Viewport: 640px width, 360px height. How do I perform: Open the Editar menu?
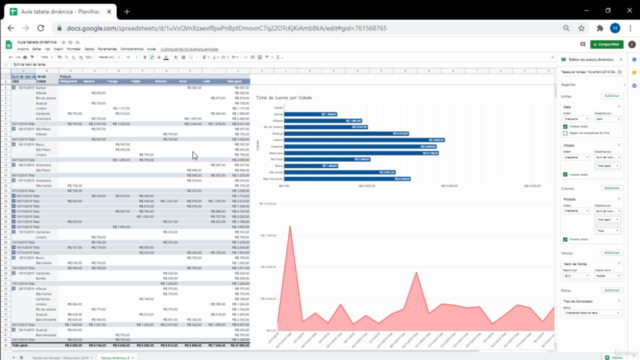[x=37, y=49]
